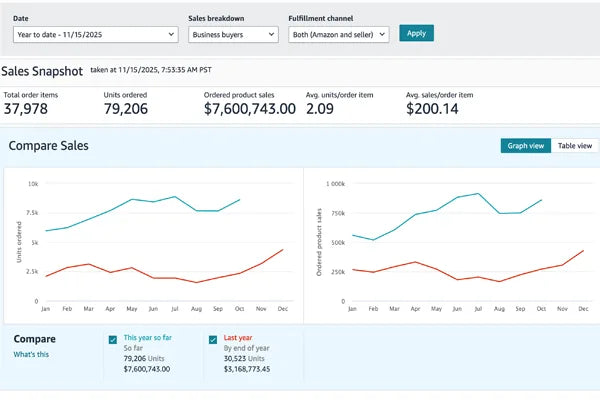Open the What's this link
This screenshot has height=400, width=600.
[x=31, y=354]
